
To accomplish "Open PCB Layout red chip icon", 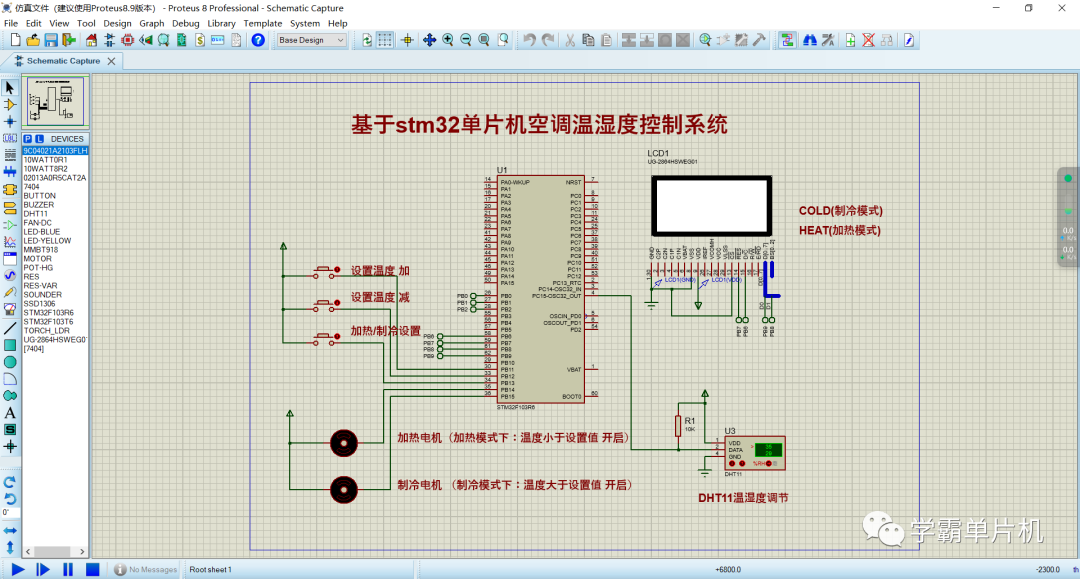I will [127, 41].
